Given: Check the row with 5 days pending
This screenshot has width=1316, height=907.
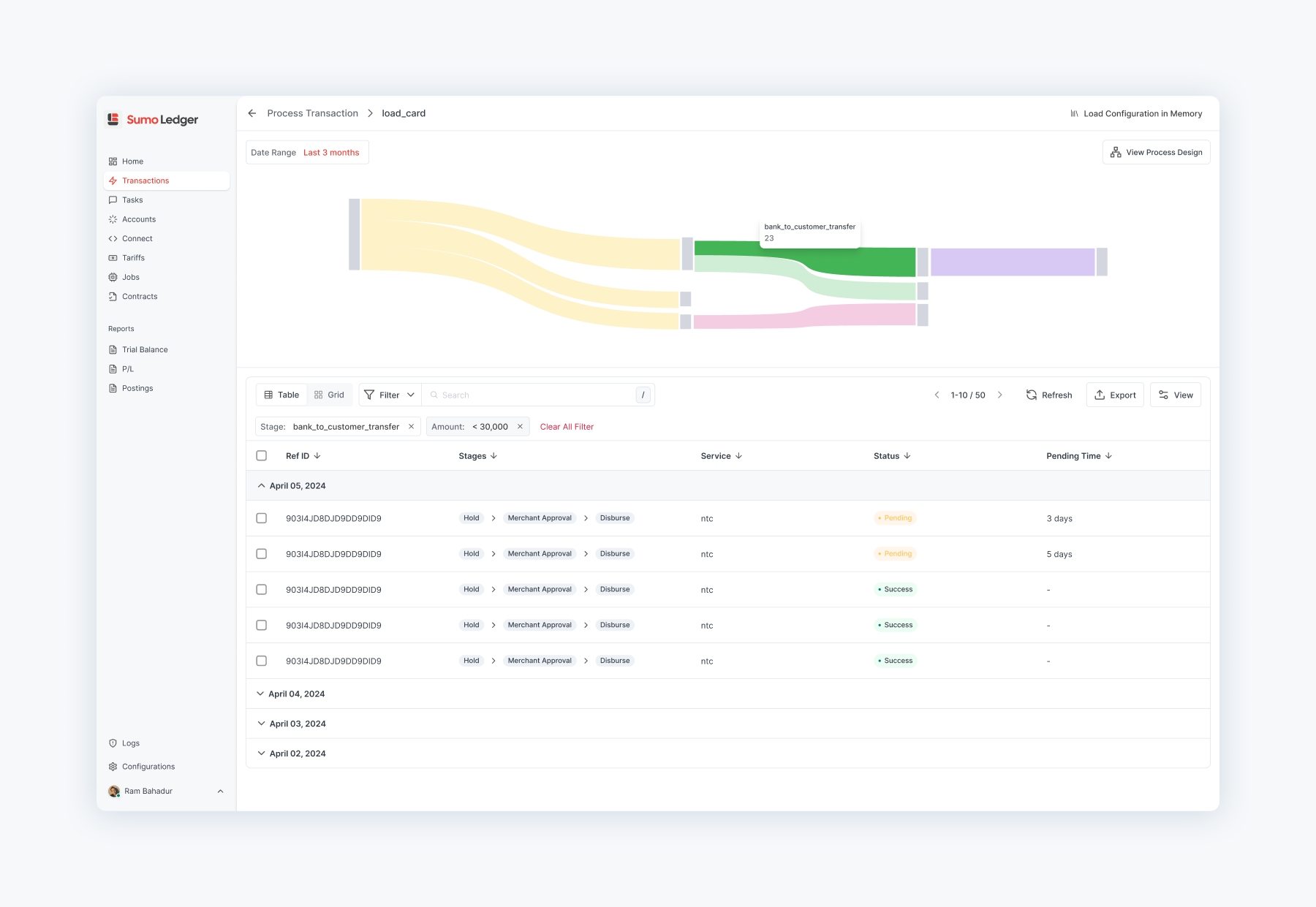Looking at the screenshot, I should [262, 554].
